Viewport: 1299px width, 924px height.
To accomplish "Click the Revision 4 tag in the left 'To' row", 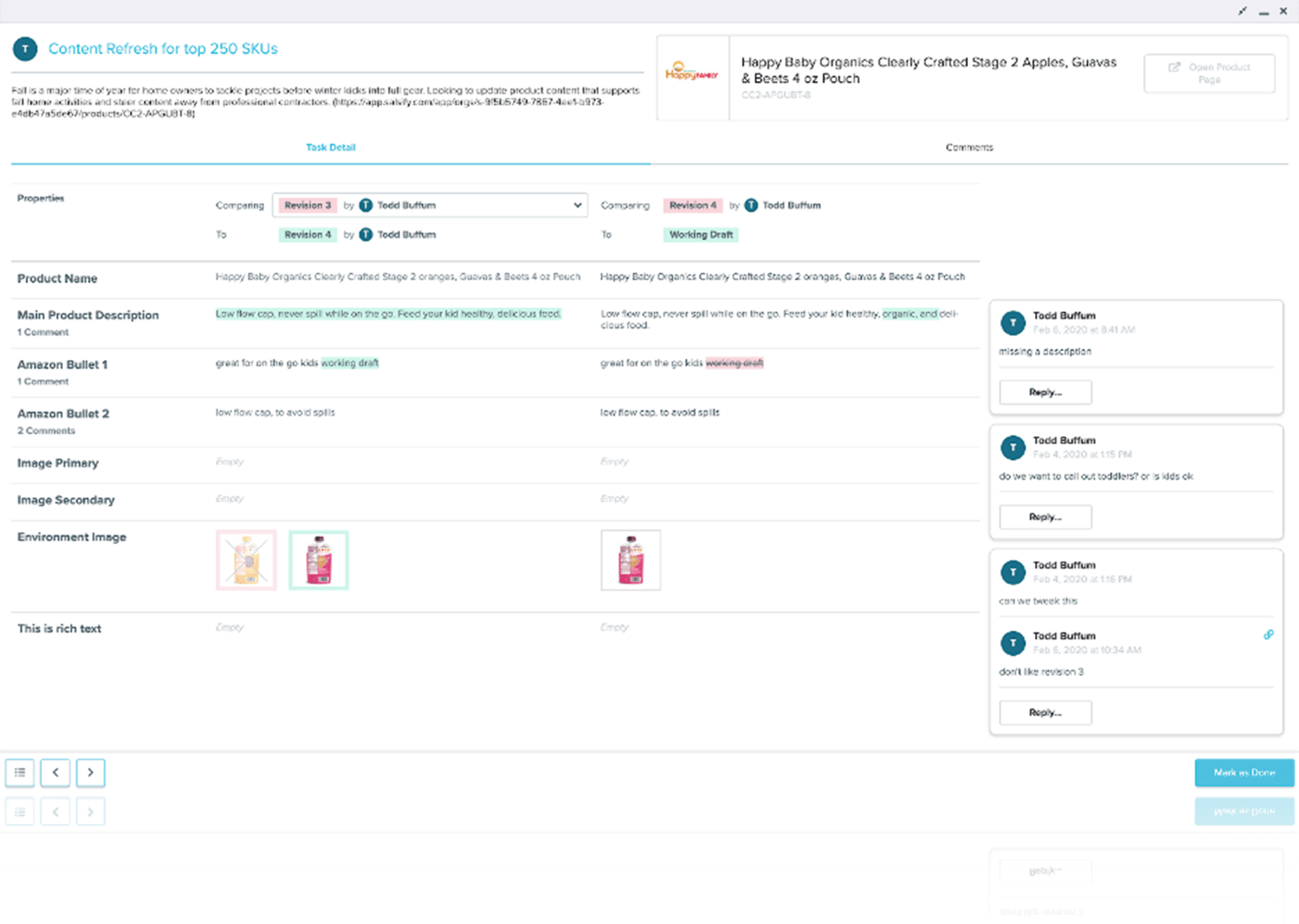I will click(307, 235).
